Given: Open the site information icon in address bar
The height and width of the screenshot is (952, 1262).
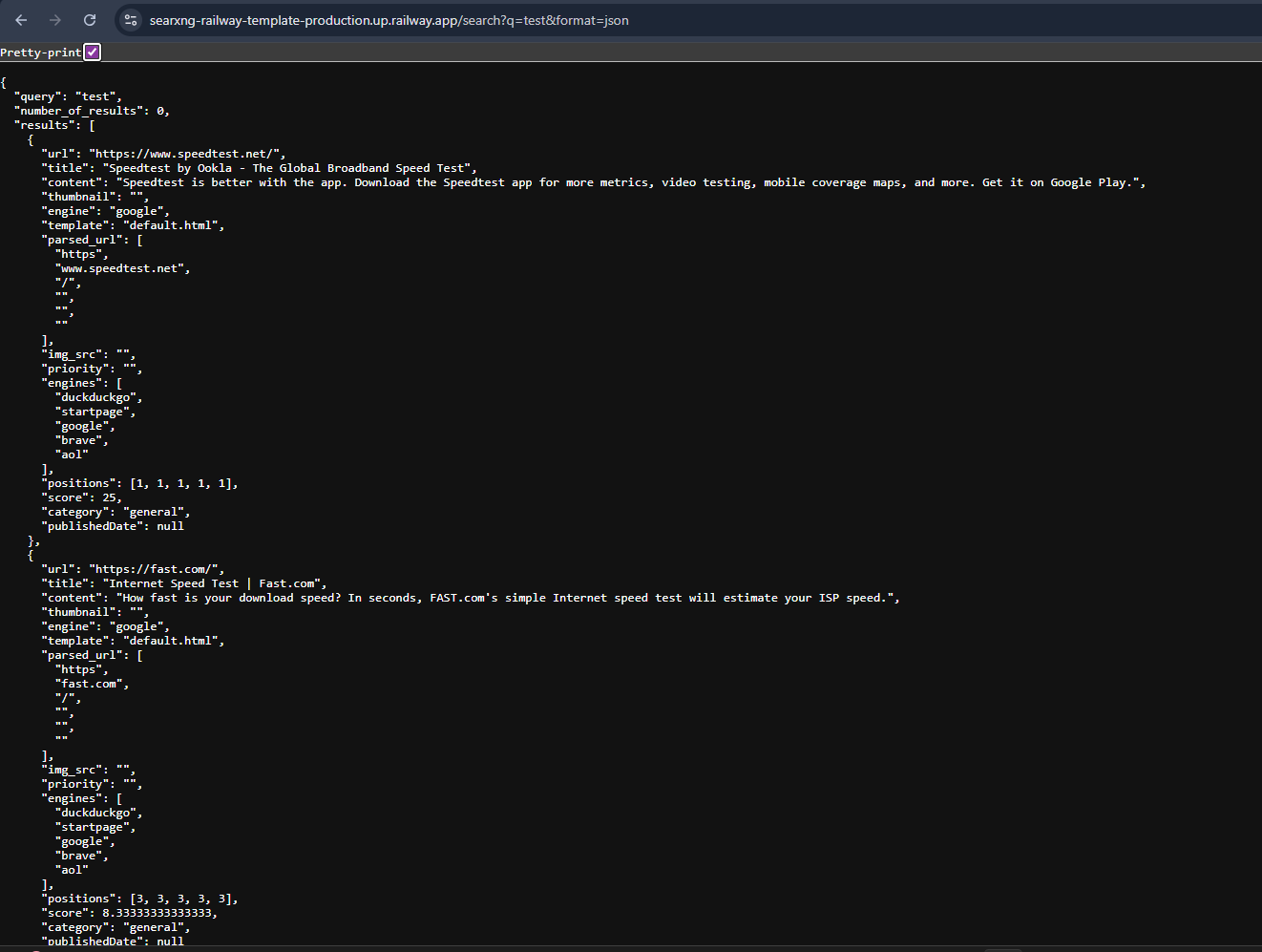Looking at the screenshot, I should click(x=130, y=20).
